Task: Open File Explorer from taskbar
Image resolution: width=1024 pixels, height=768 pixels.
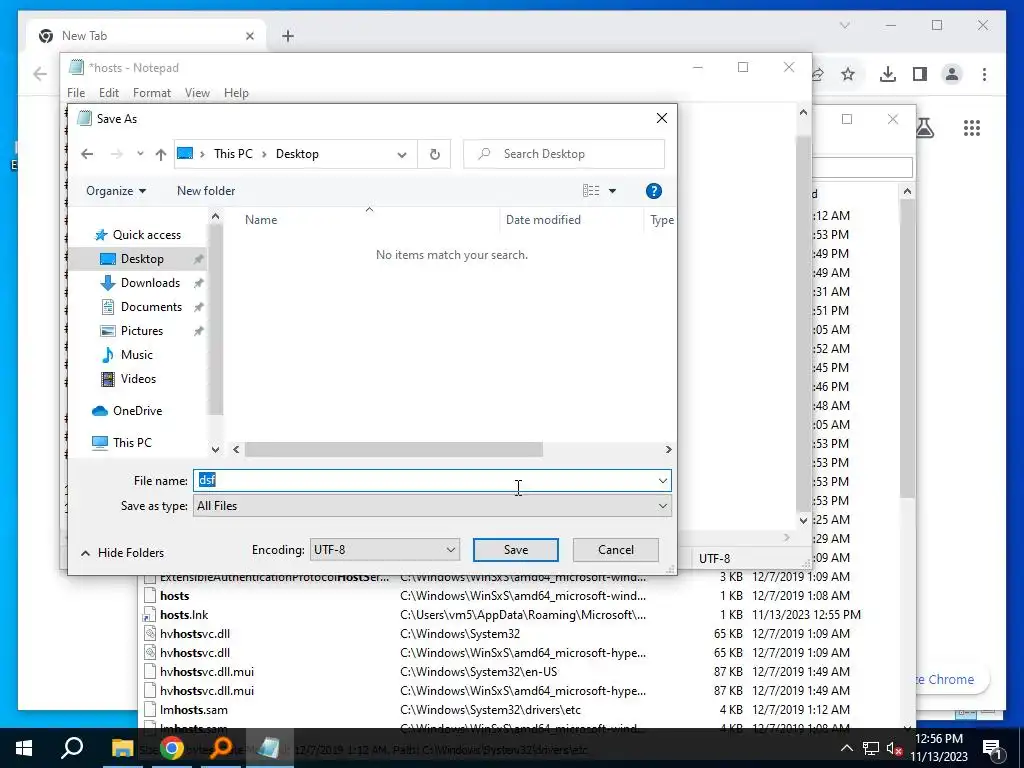Action: point(122,748)
